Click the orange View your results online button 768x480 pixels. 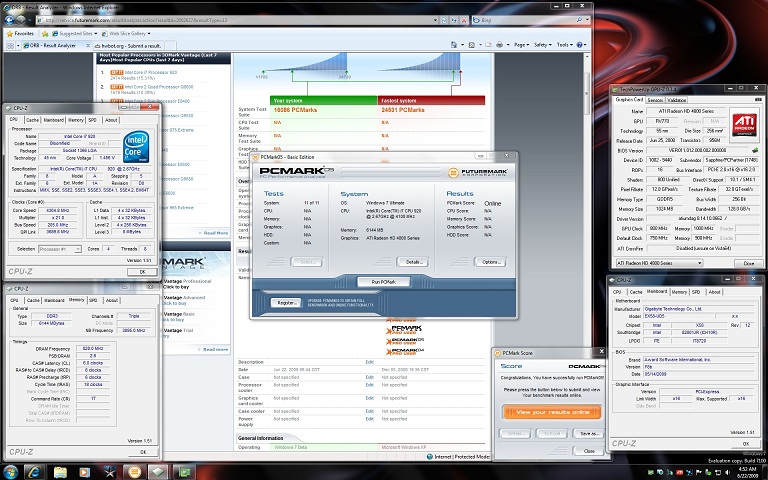[x=552, y=412]
